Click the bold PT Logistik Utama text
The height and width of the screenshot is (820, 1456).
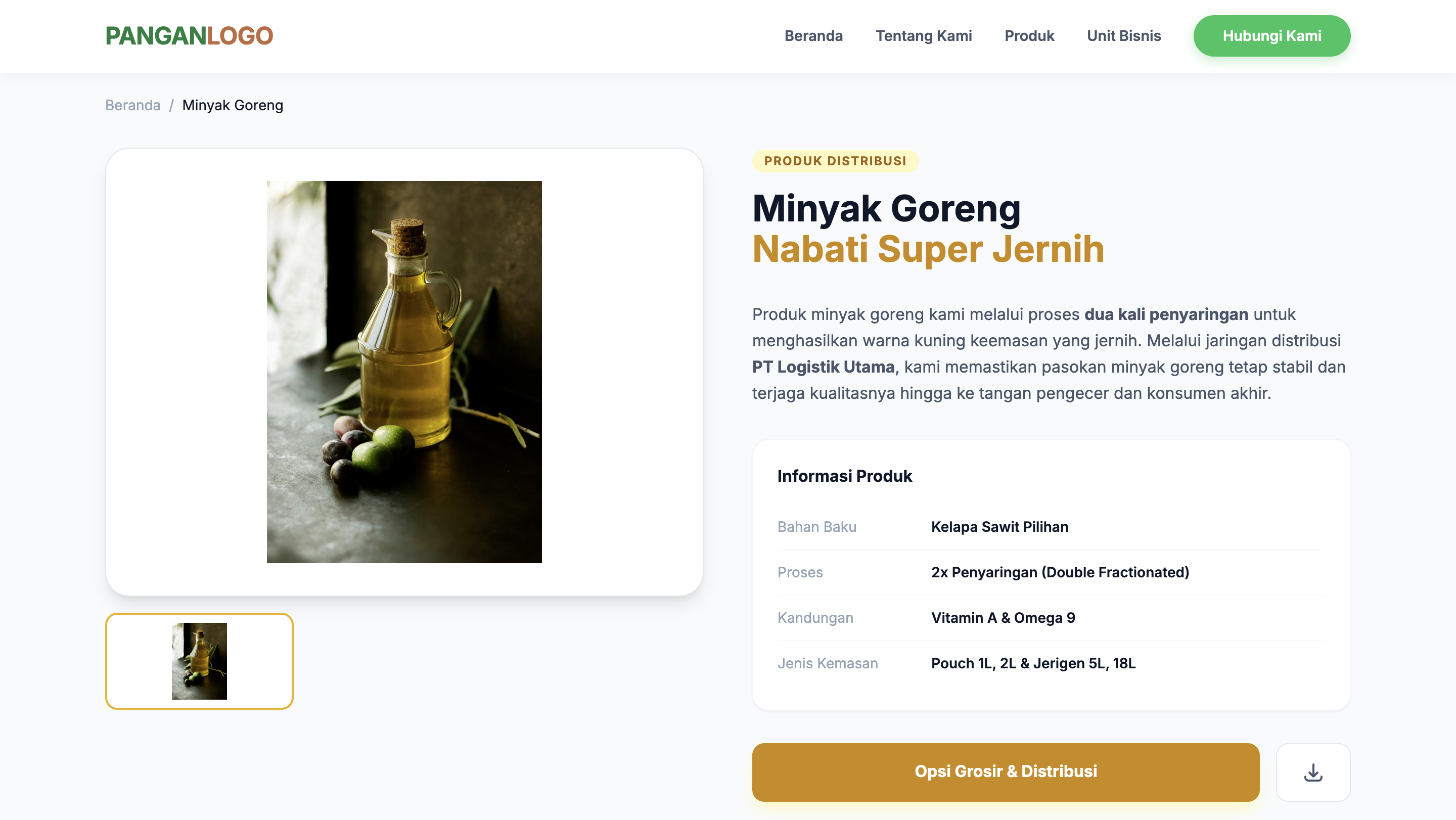[x=823, y=367]
